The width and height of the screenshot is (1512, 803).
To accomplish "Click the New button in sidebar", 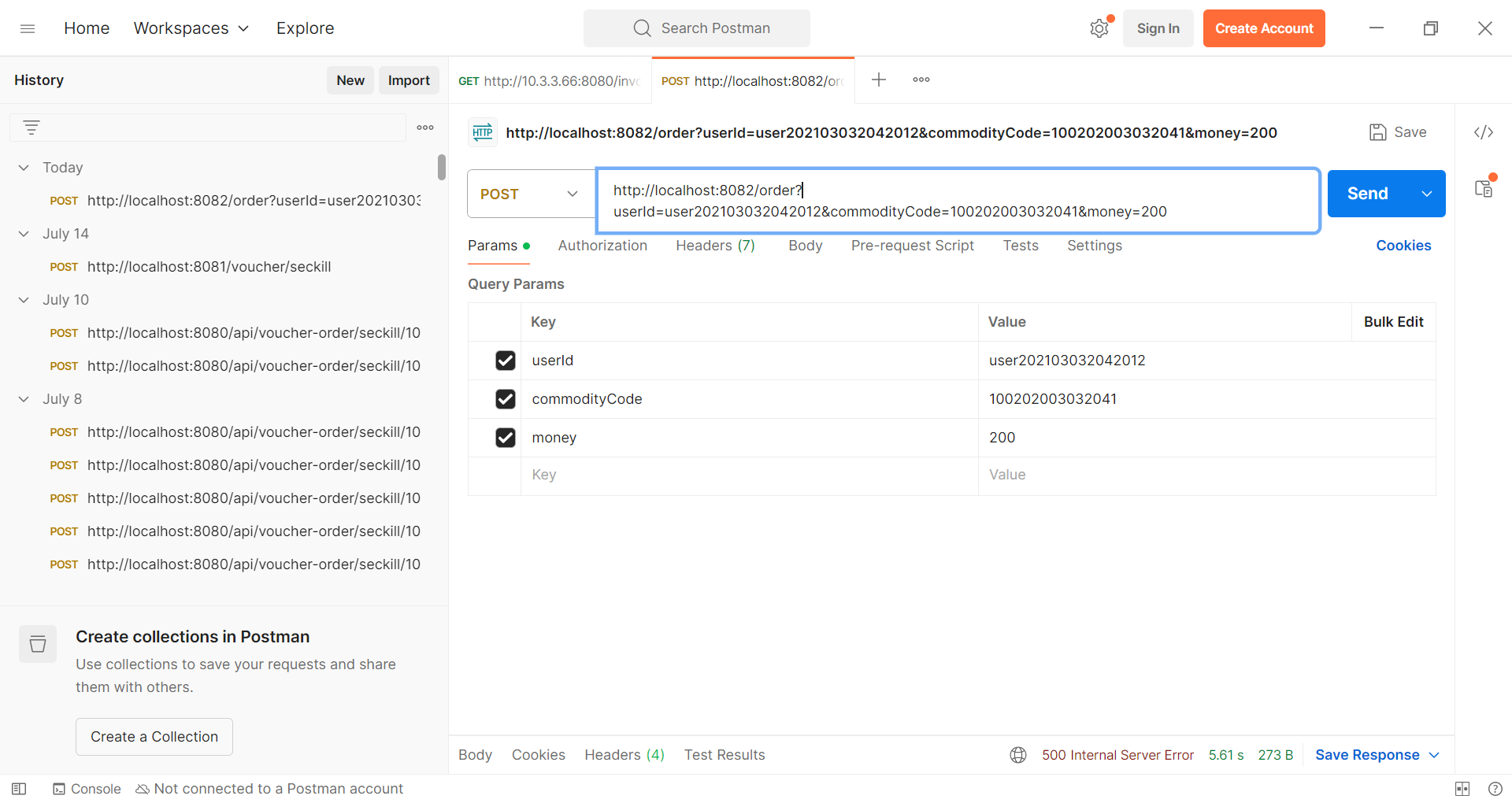I will point(350,80).
